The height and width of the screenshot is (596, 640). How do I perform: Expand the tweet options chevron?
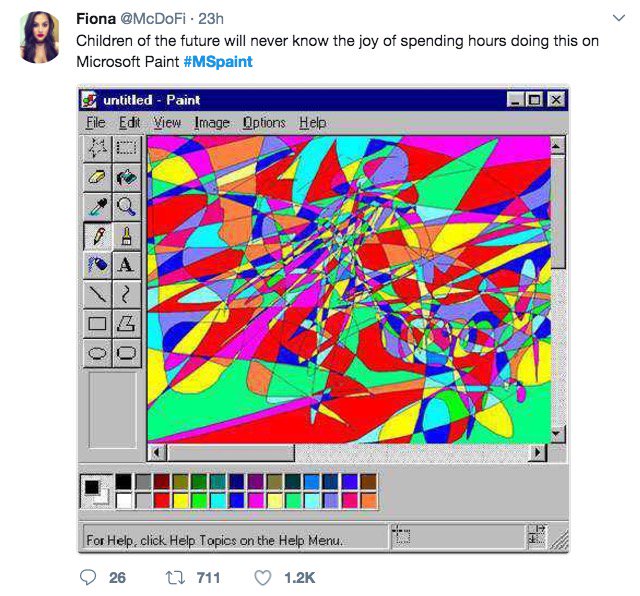pyautogui.click(x=619, y=18)
